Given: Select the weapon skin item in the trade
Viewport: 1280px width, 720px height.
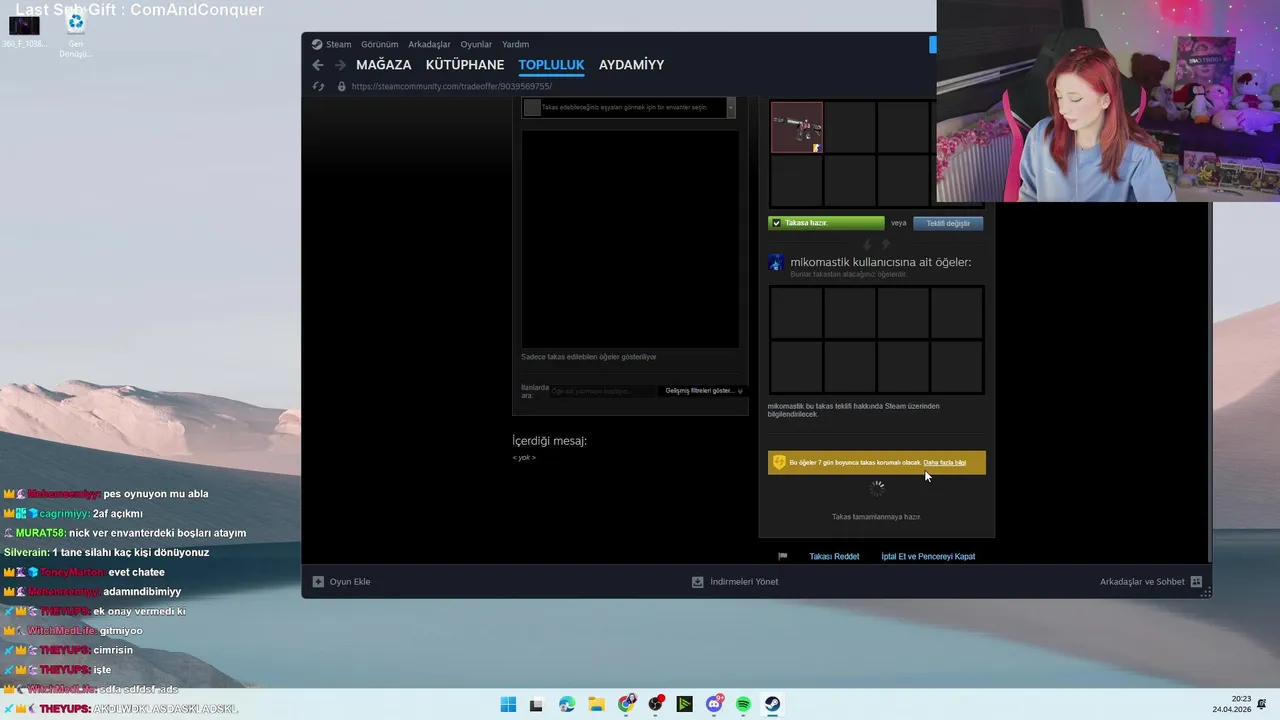Looking at the screenshot, I should (797, 127).
